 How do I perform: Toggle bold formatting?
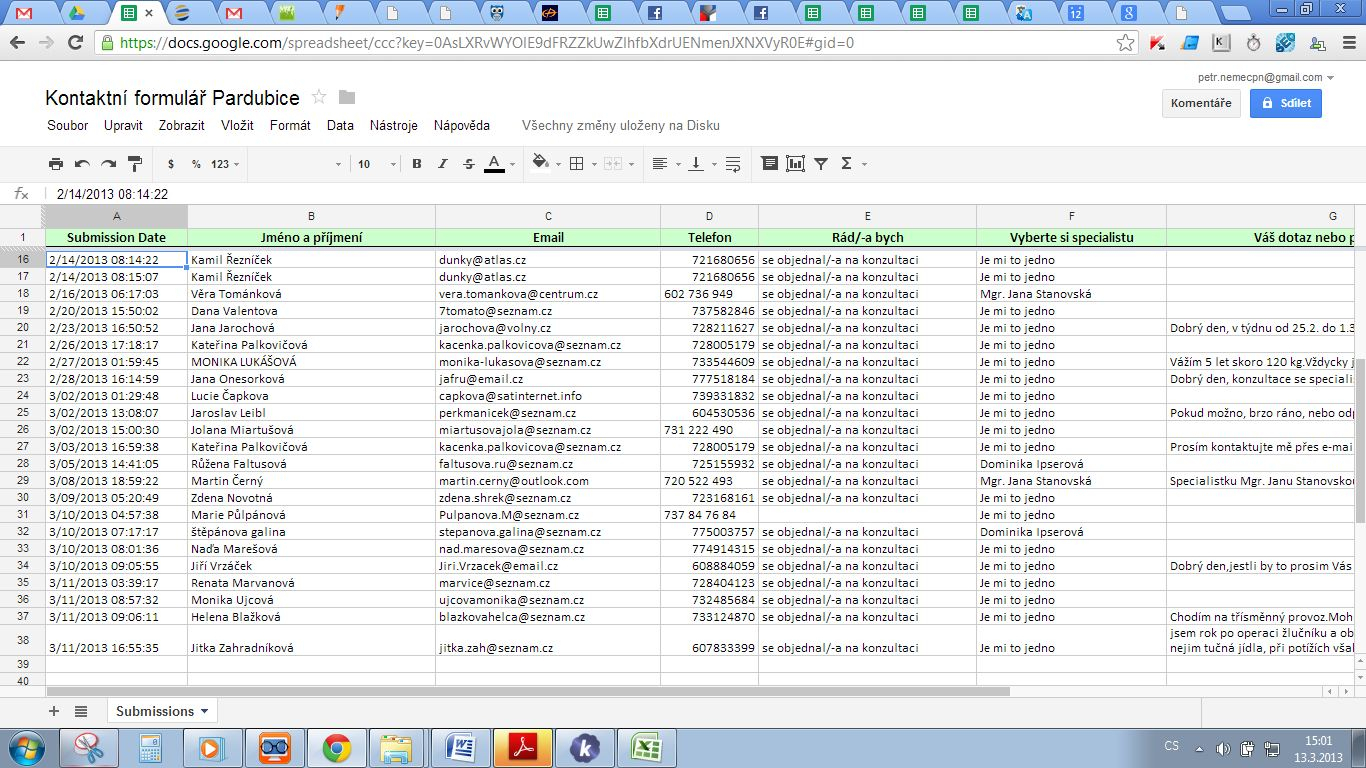point(416,163)
